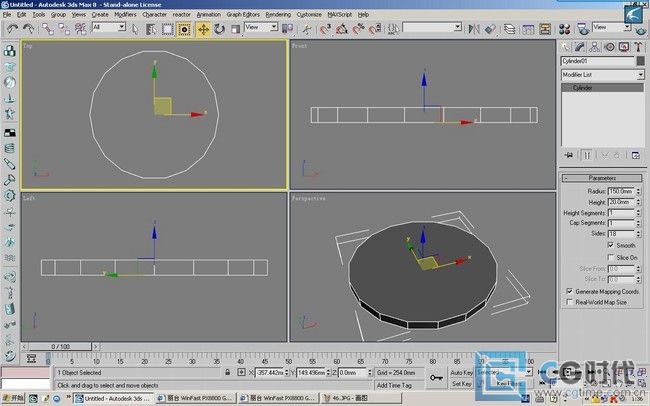Switch to the Create command panel tab
Screen dimensions: 650x406
click(x=565, y=47)
